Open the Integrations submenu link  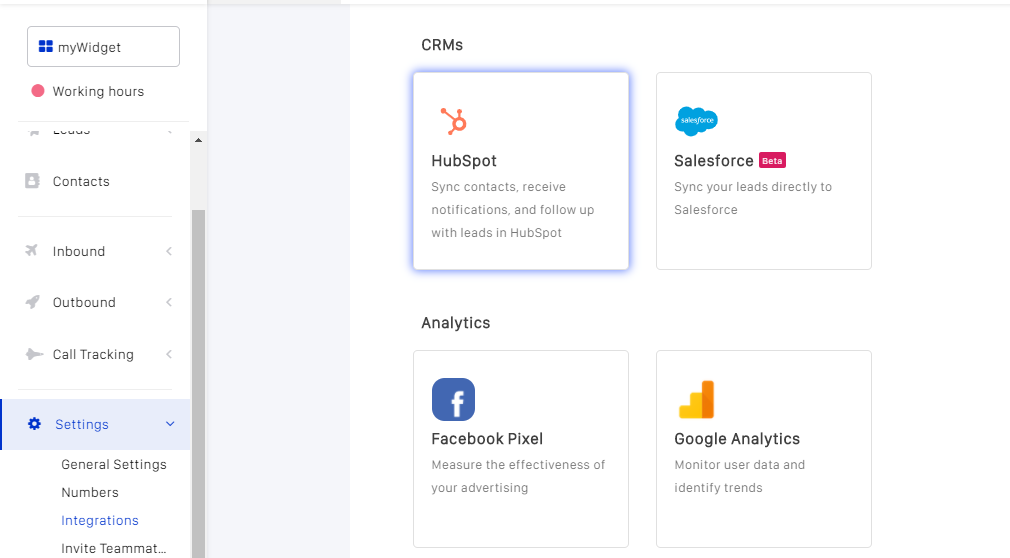(x=100, y=521)
